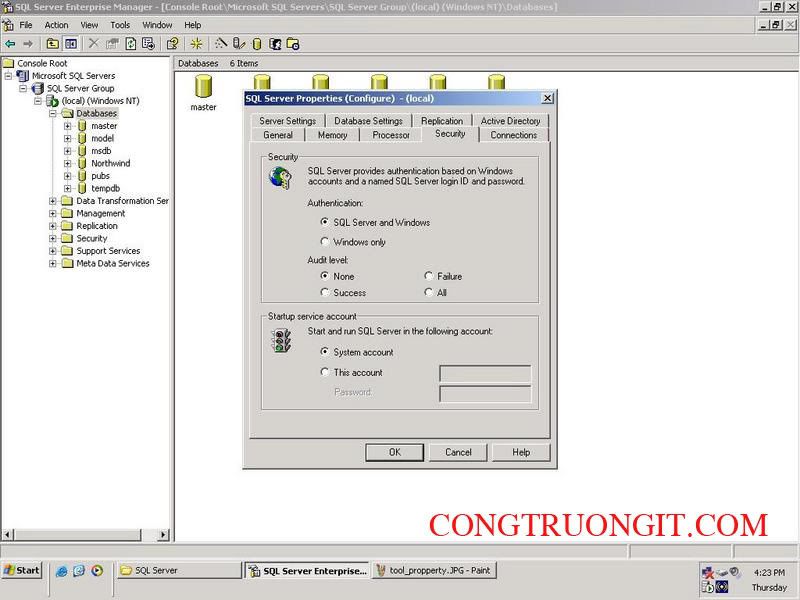Screen dimensions: 800x600
Task: Choose This account for startup service
Action: [x=324, y=371]
